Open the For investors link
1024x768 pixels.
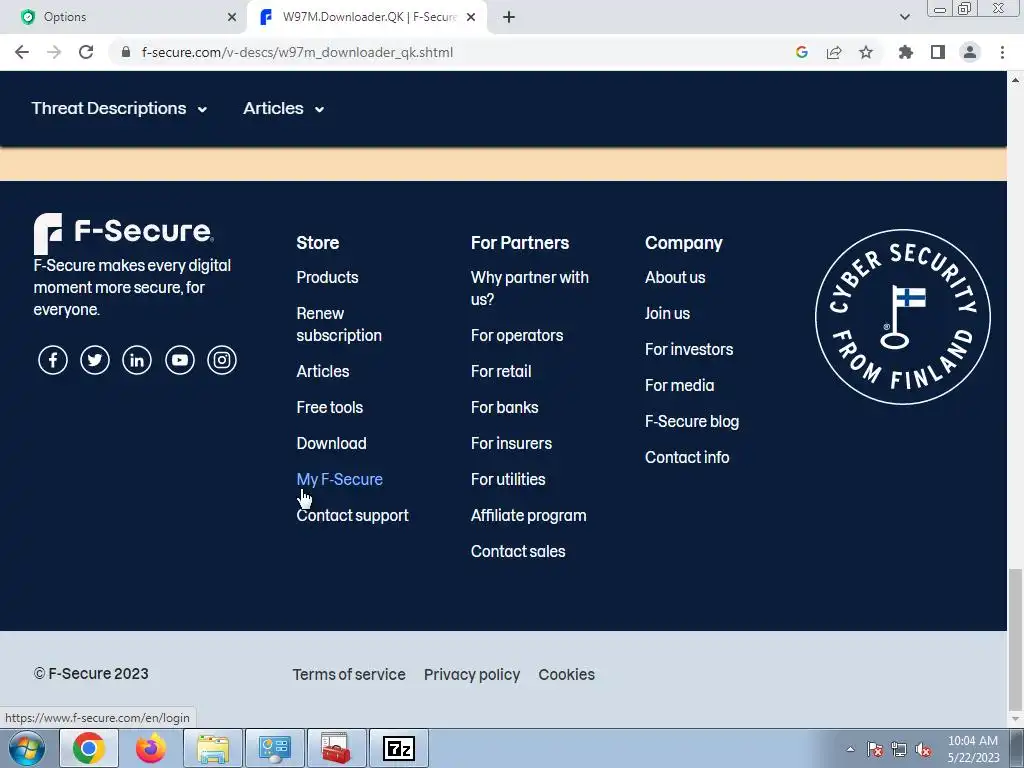tap(689, 349)
